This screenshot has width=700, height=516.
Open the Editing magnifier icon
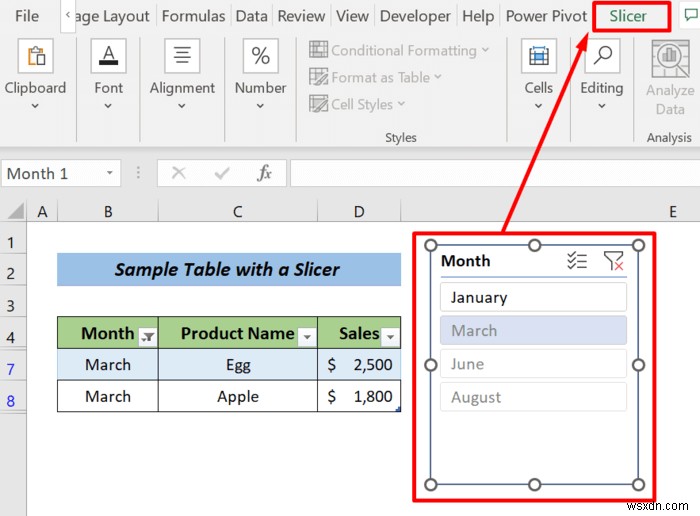602,56
